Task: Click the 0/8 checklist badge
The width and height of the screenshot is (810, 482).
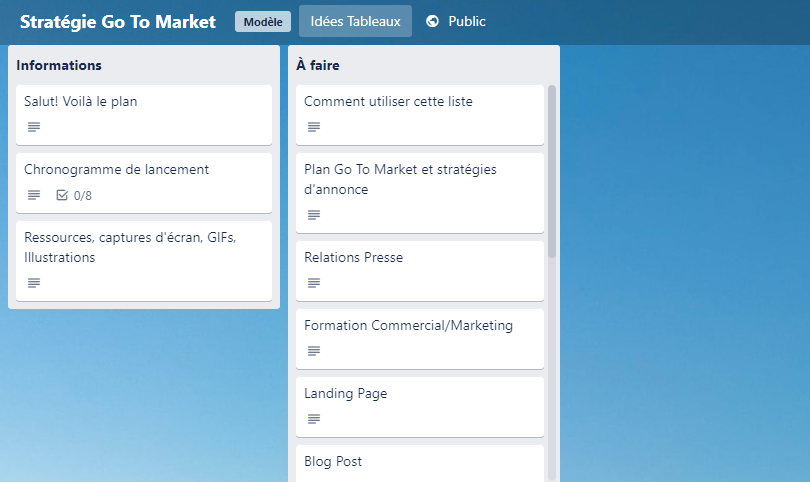Action: (74, 195)
